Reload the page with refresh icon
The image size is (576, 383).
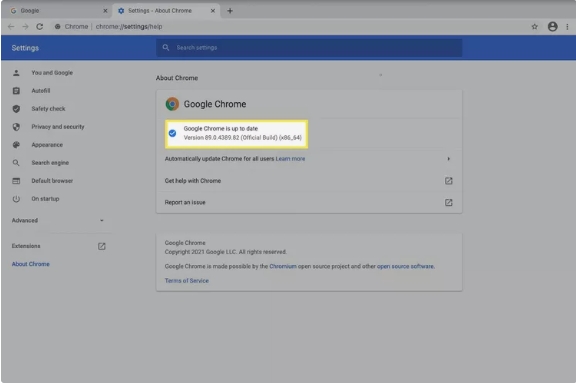(40, 26)
